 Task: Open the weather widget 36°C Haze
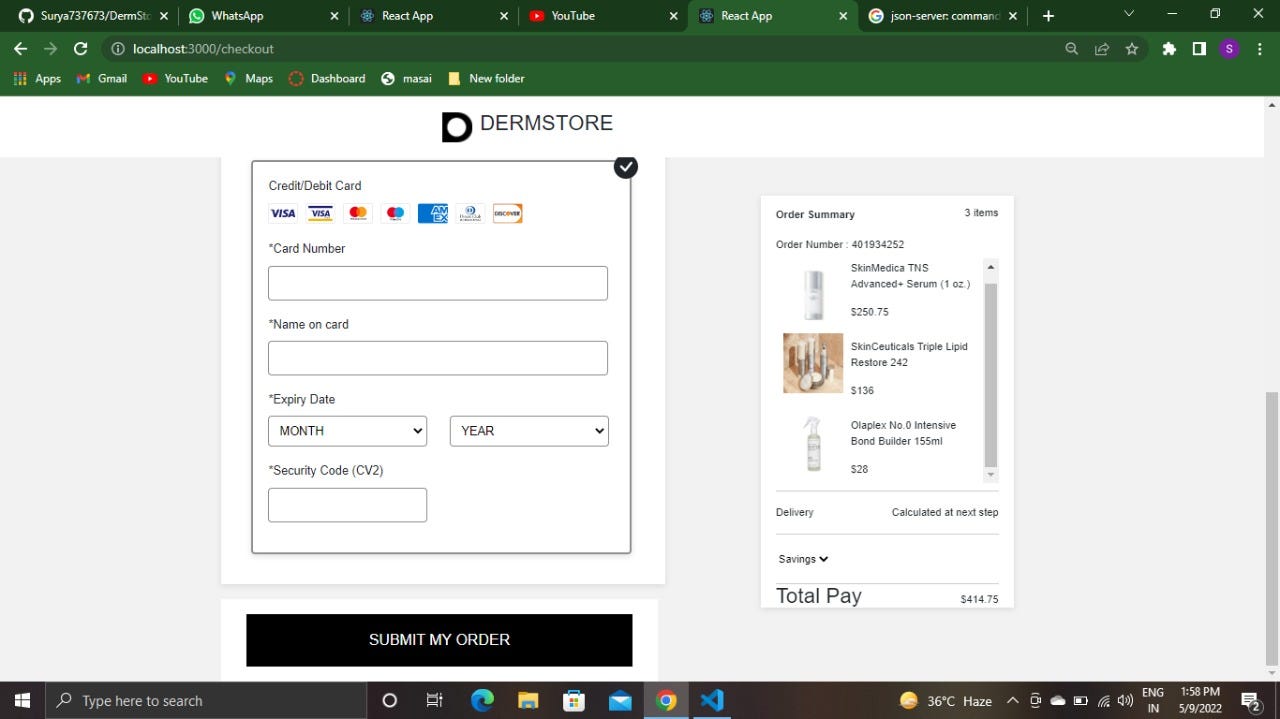(x=946, y=701)
